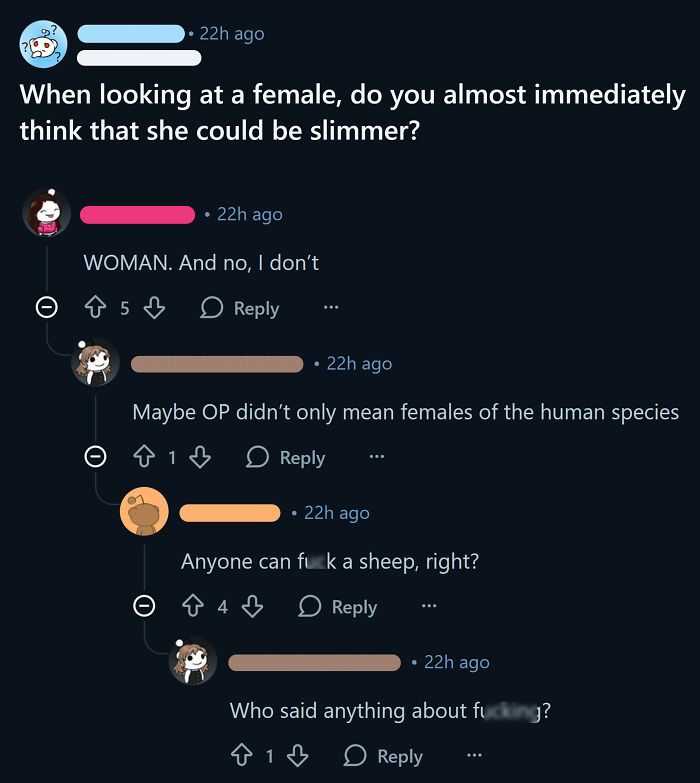
Task: Open more options on the 'WOMAN' comment
Action: click(330, 308)
